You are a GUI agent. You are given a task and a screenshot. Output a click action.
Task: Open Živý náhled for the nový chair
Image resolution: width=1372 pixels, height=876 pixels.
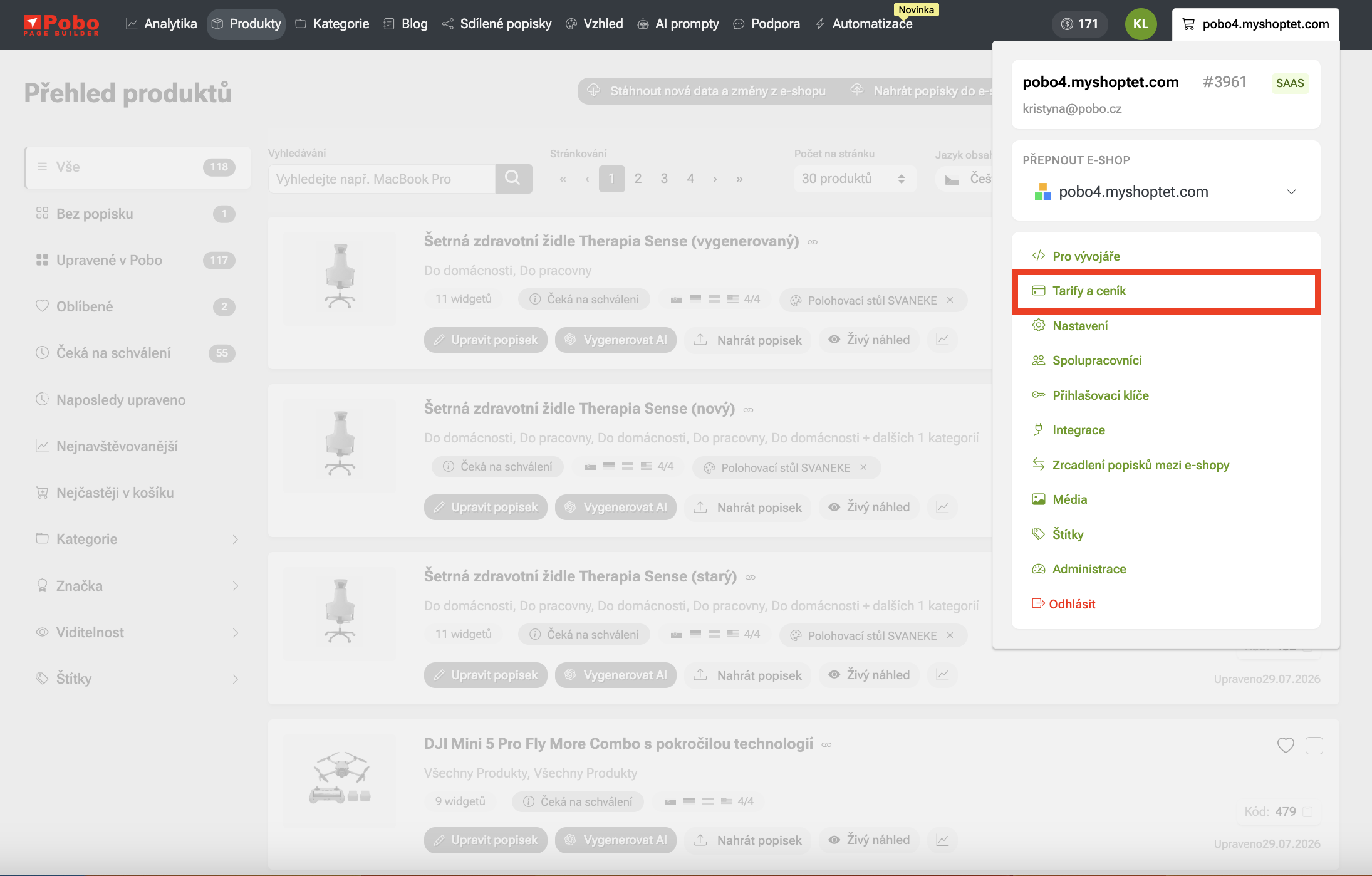pyautogui.click(x=869, y=507)
